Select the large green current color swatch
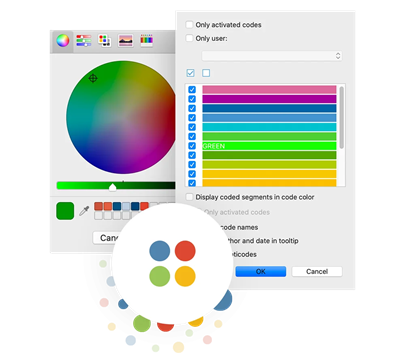Image resolution: width=405 pixels, height=364 pixels. coord(65,211)
